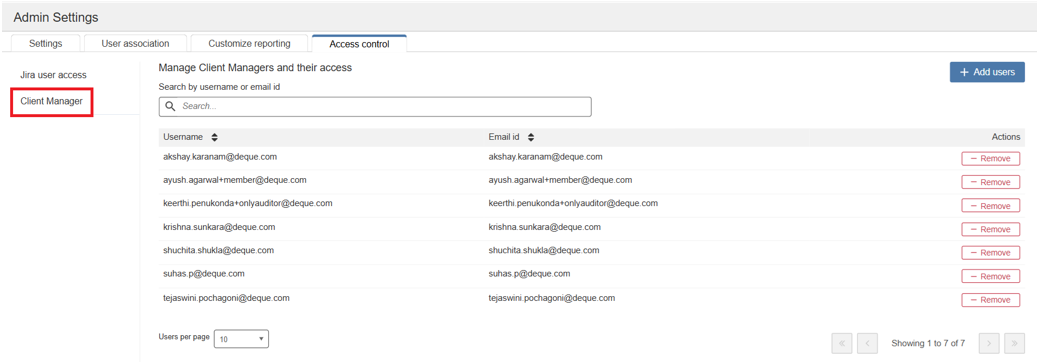
Task: Open the Customize reporting tab
Action: [249, 44]
